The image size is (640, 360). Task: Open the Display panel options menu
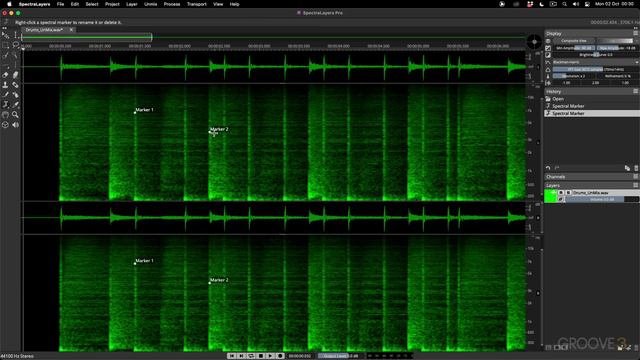[636, 33]
